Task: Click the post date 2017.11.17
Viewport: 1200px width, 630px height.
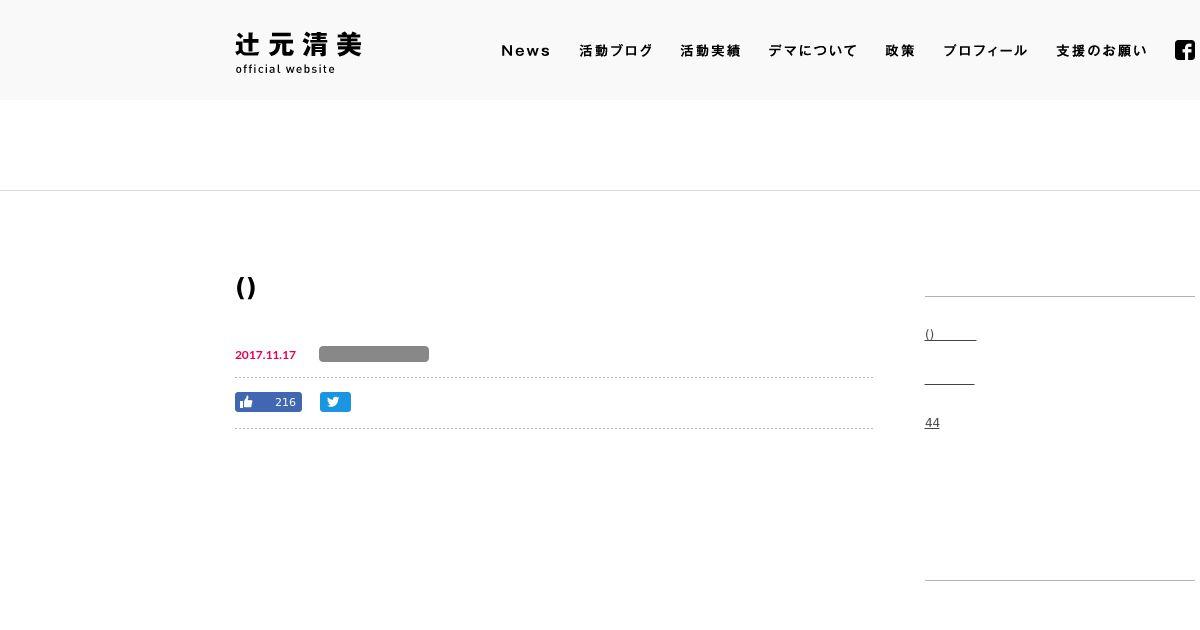Action: pyautogui.click(x=266, y=355)
